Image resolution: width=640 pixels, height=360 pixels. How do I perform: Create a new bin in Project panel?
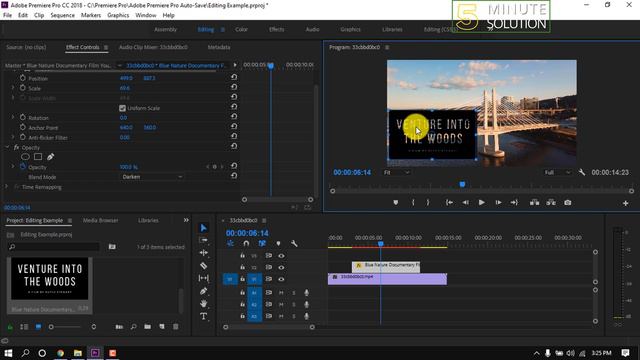click(x=147, y=327)
